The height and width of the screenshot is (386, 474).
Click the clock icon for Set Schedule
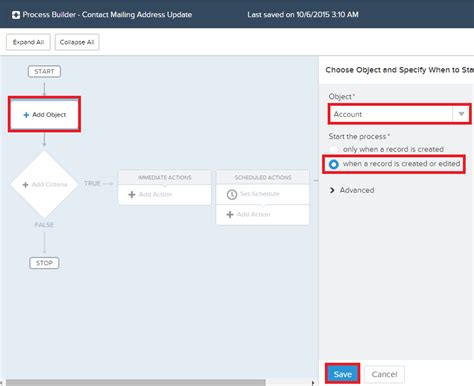pyautogui.click(x=232, y=194)
